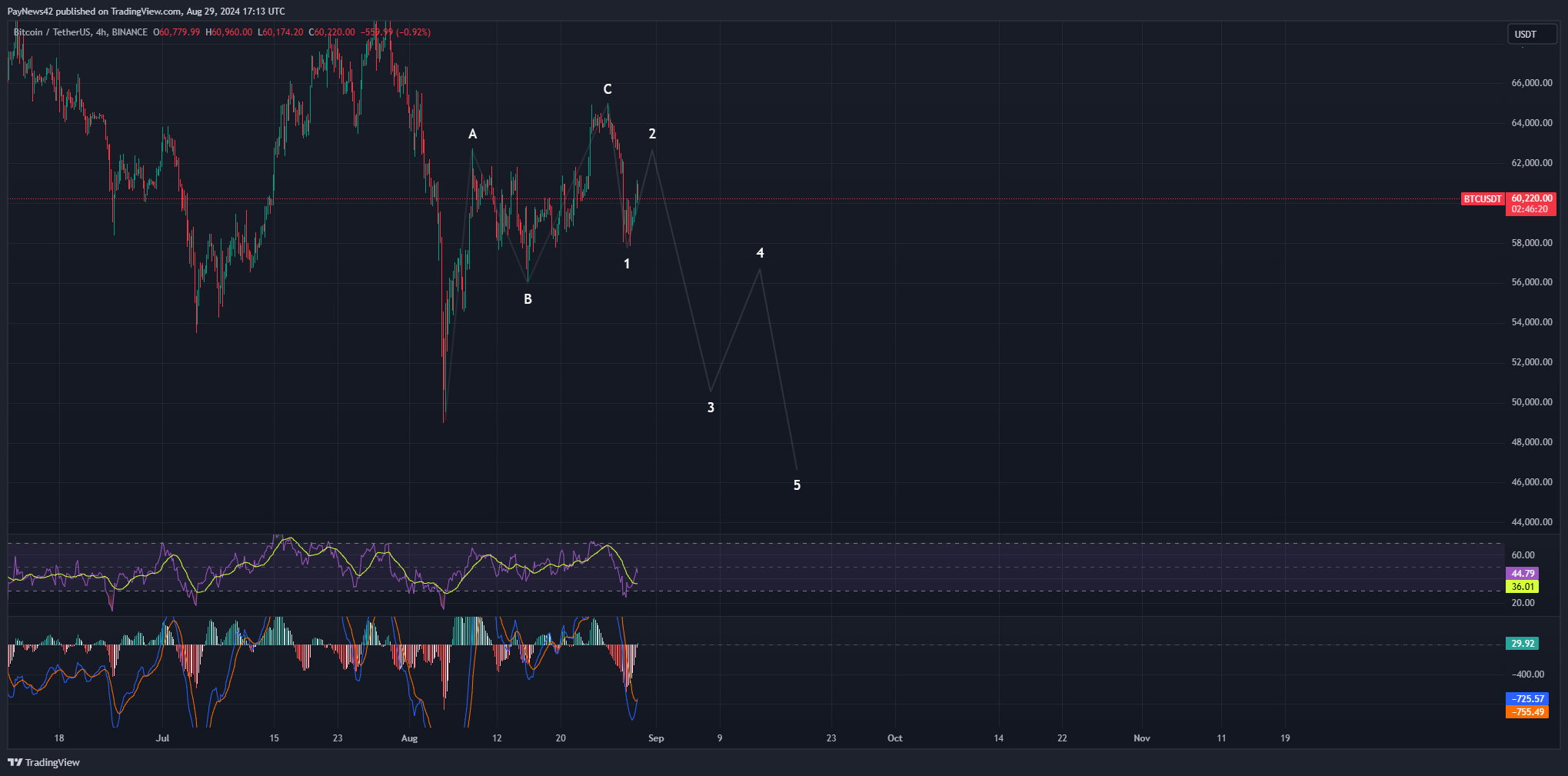Click the open price O60,779.99 value
The height and width of the screenshot is (776, 1568).
pyautogui.click(x=177, y=32)
